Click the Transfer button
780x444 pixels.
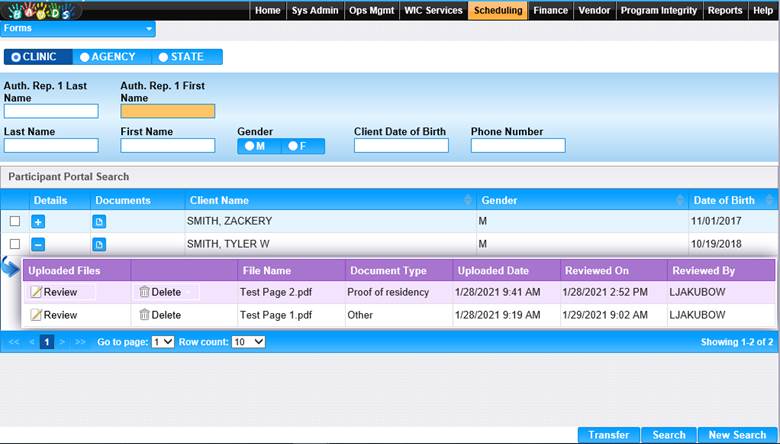click(x=609, y=435)
